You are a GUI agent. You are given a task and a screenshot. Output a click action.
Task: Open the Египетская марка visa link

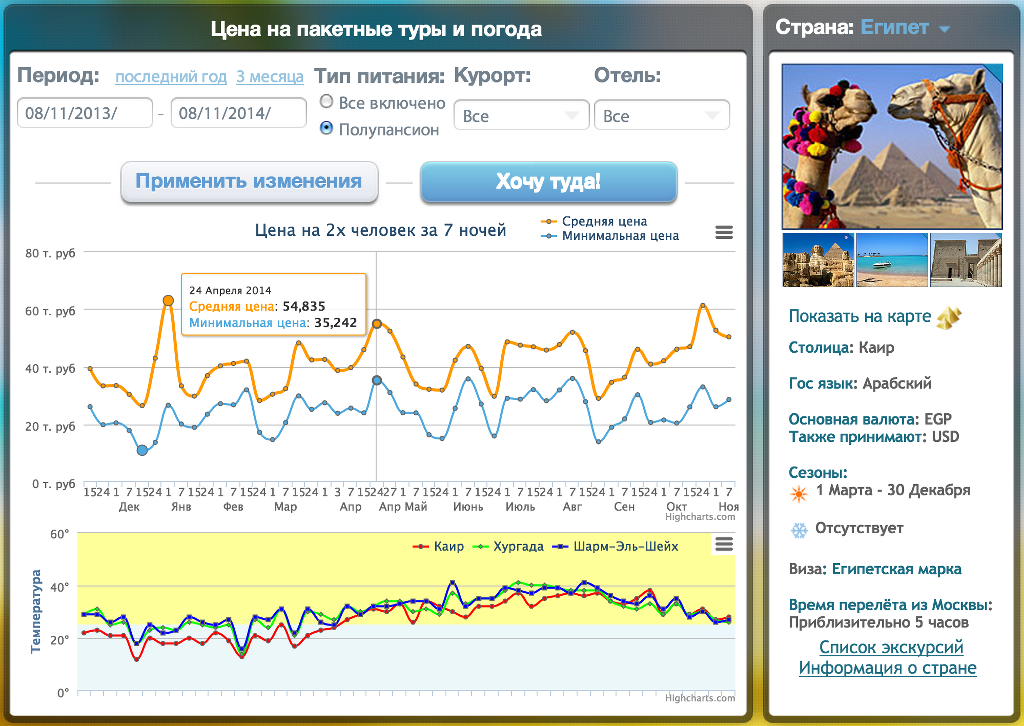point(896,569)
